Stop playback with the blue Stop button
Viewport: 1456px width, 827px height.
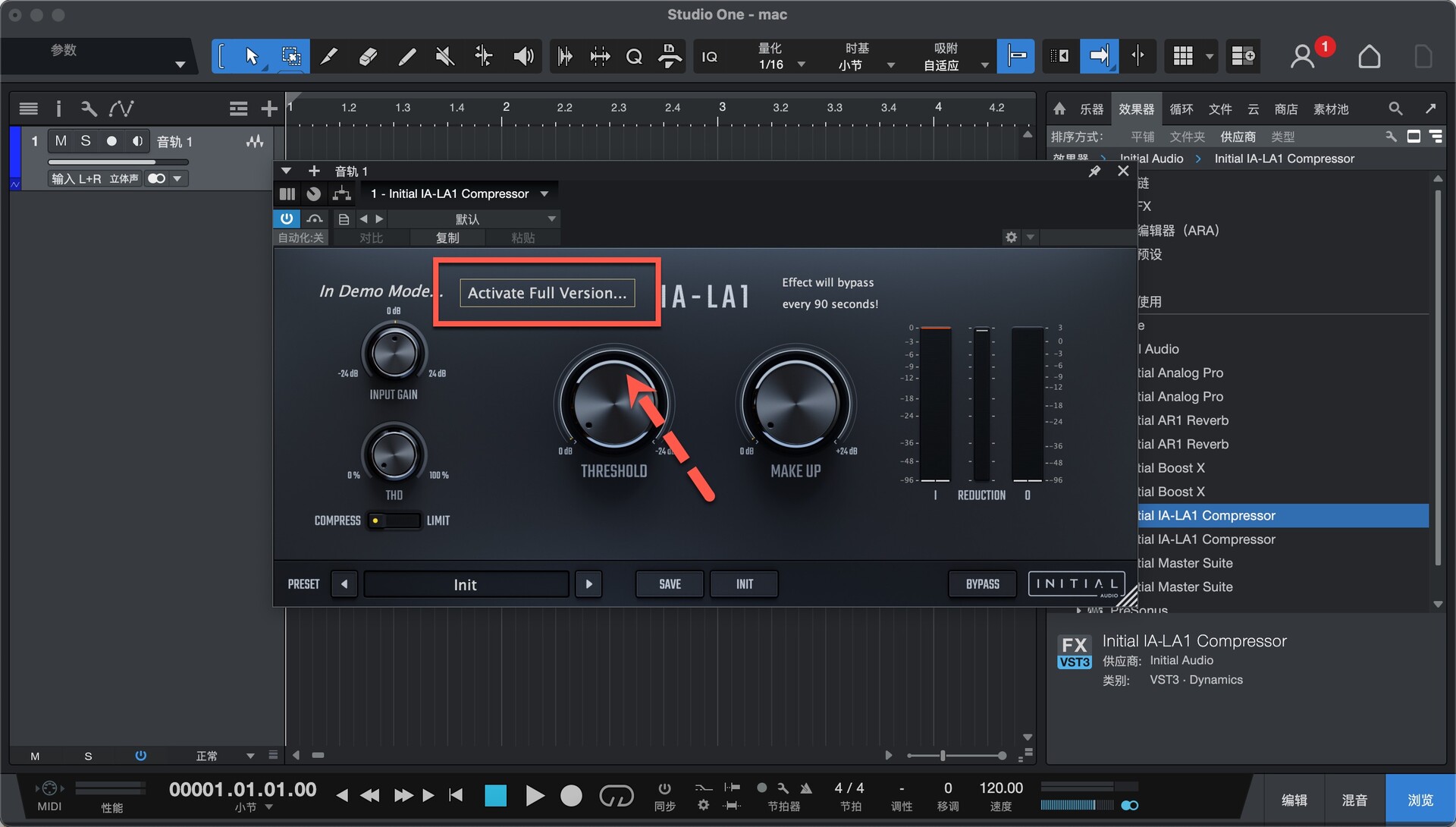(x=495, y=795)
